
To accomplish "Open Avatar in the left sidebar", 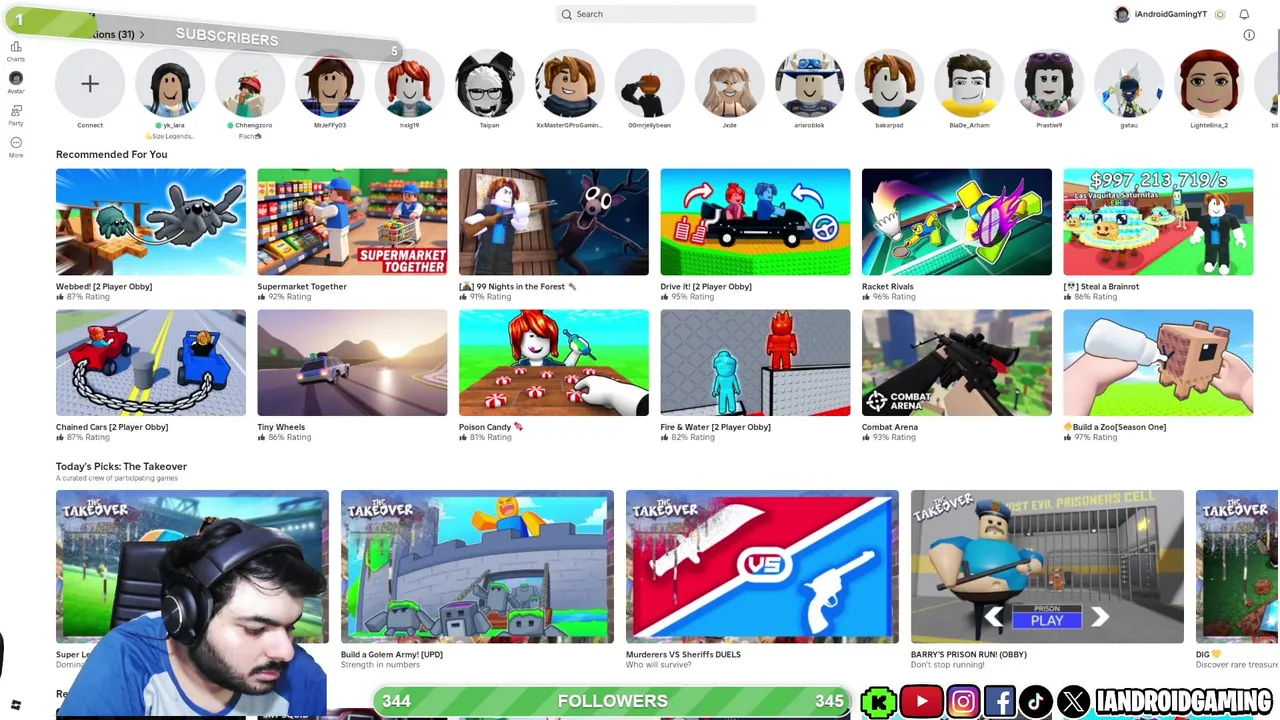I will coord(16,82).
